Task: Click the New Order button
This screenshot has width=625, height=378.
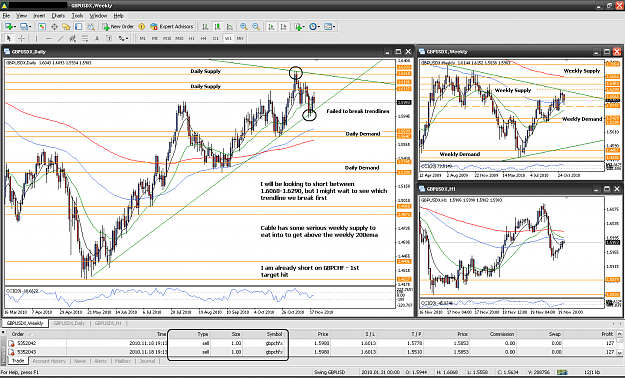Action: pyautogui.click(x=118, y=27)
